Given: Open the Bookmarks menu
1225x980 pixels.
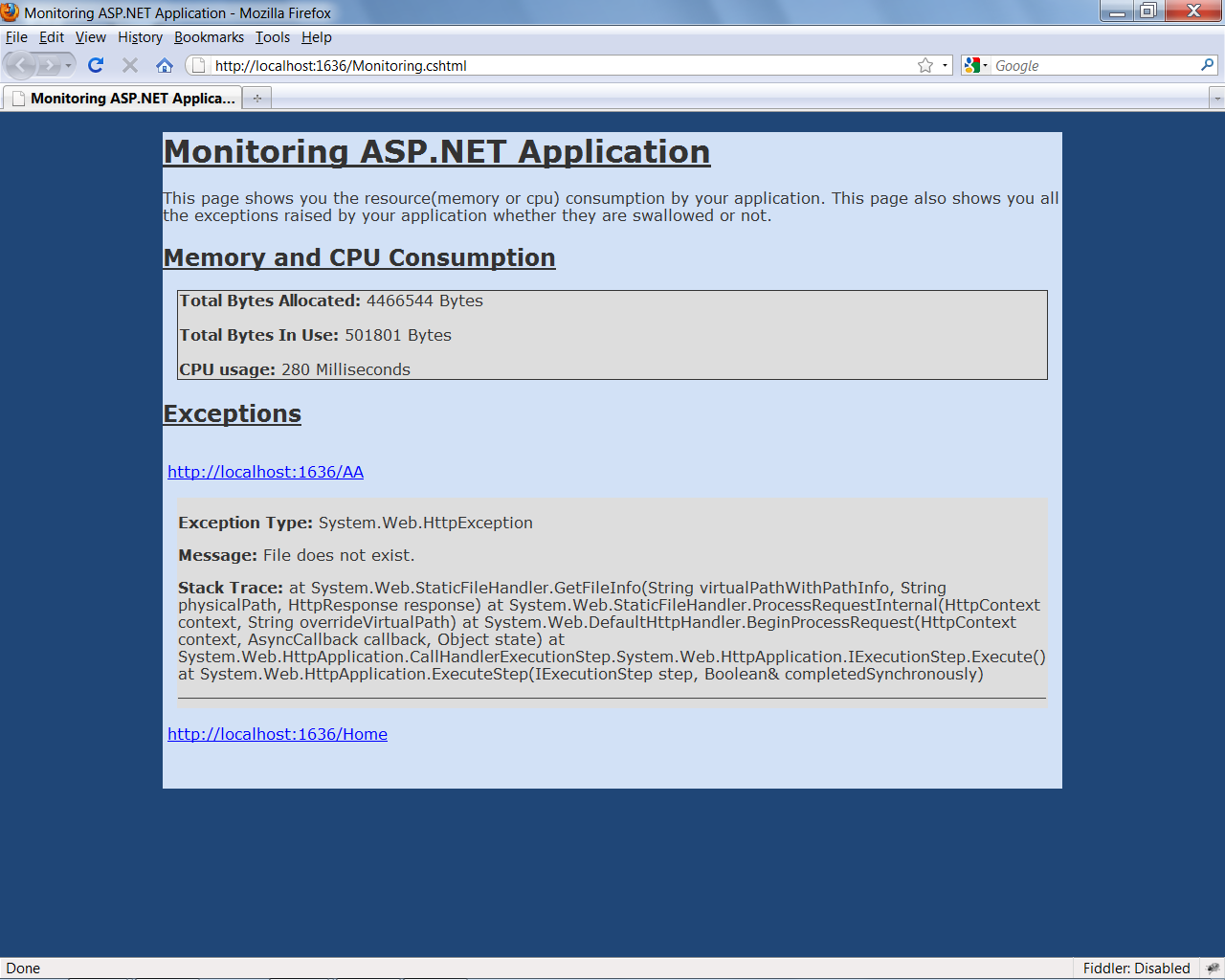Looking at the screenshot, I should pos(209,37).
